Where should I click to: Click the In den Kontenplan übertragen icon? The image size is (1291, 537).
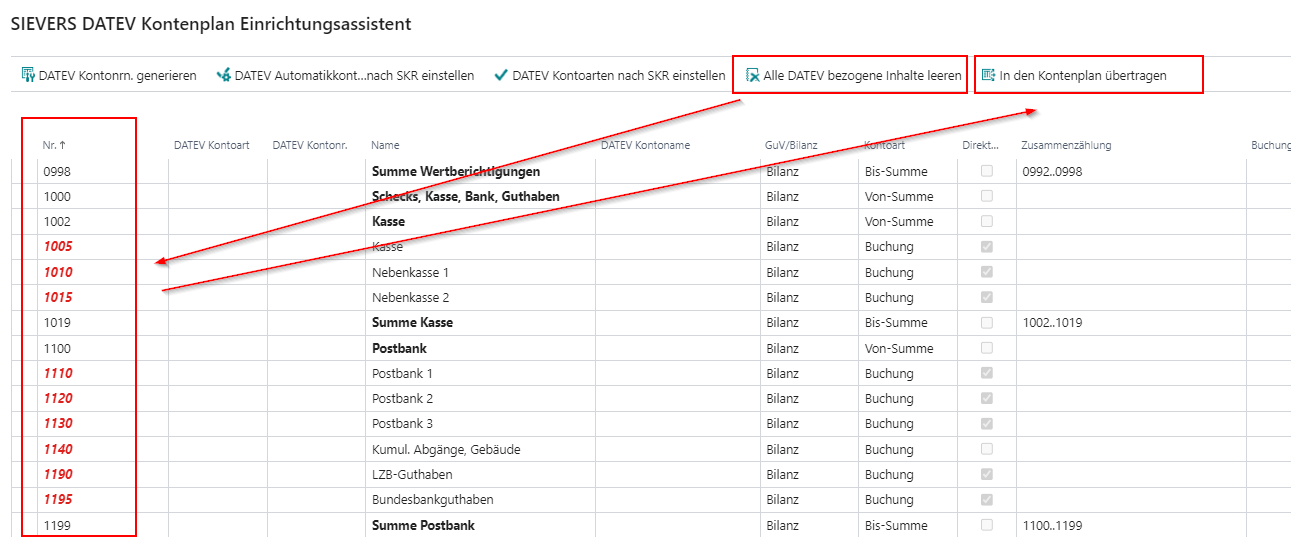coord(989,75)
